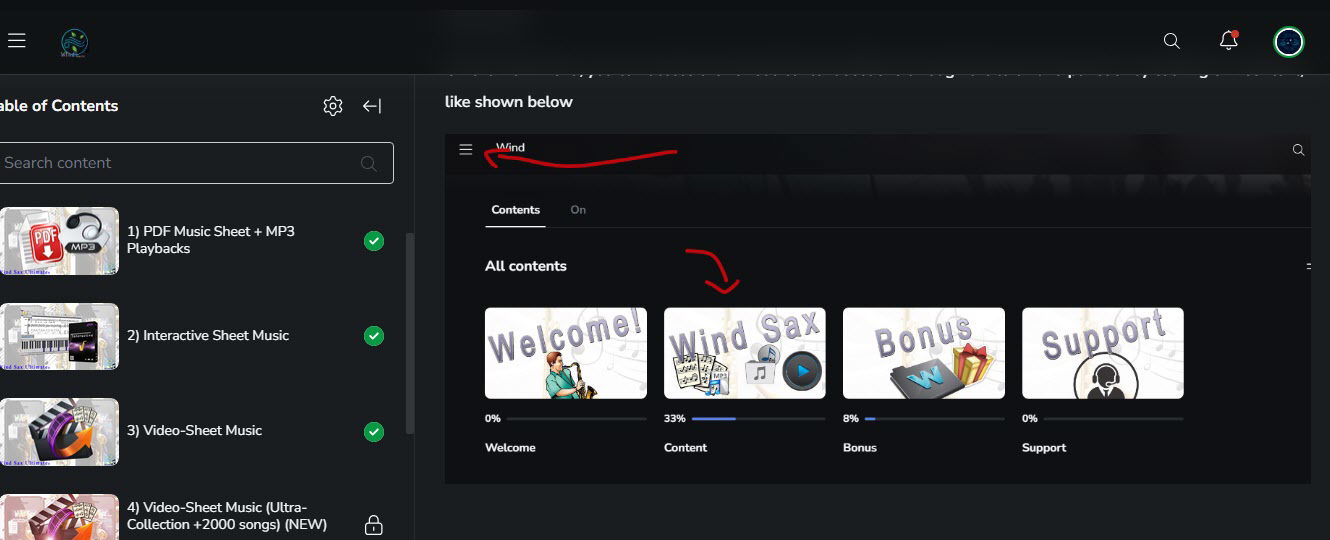Image resolution: width=1330 pixels, height=540 pixels.
Task: Open search using top-right magnifier icon
Action: [x=1172, y=41]
